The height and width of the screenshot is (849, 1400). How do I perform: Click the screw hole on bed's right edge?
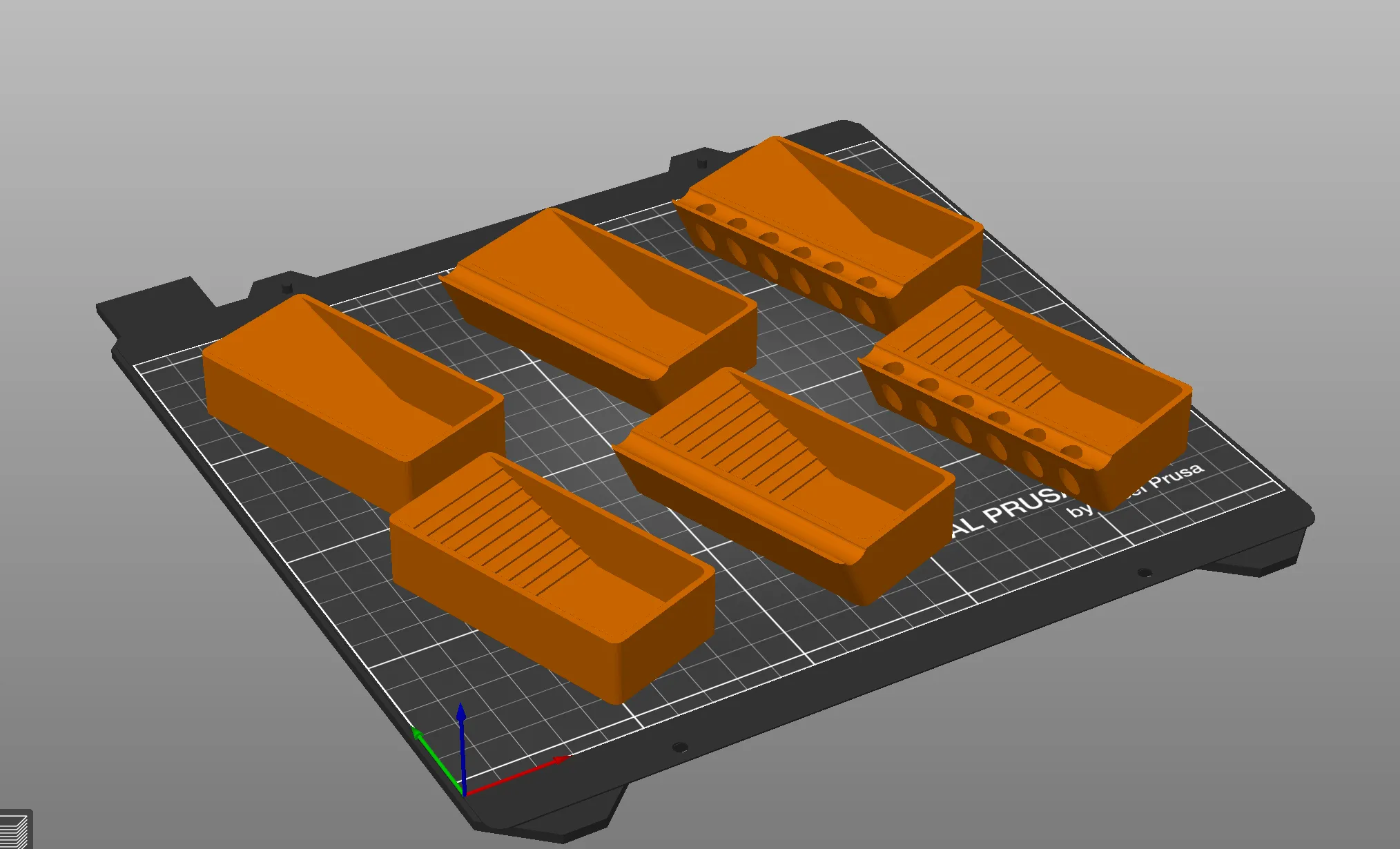pos(1144,572)
